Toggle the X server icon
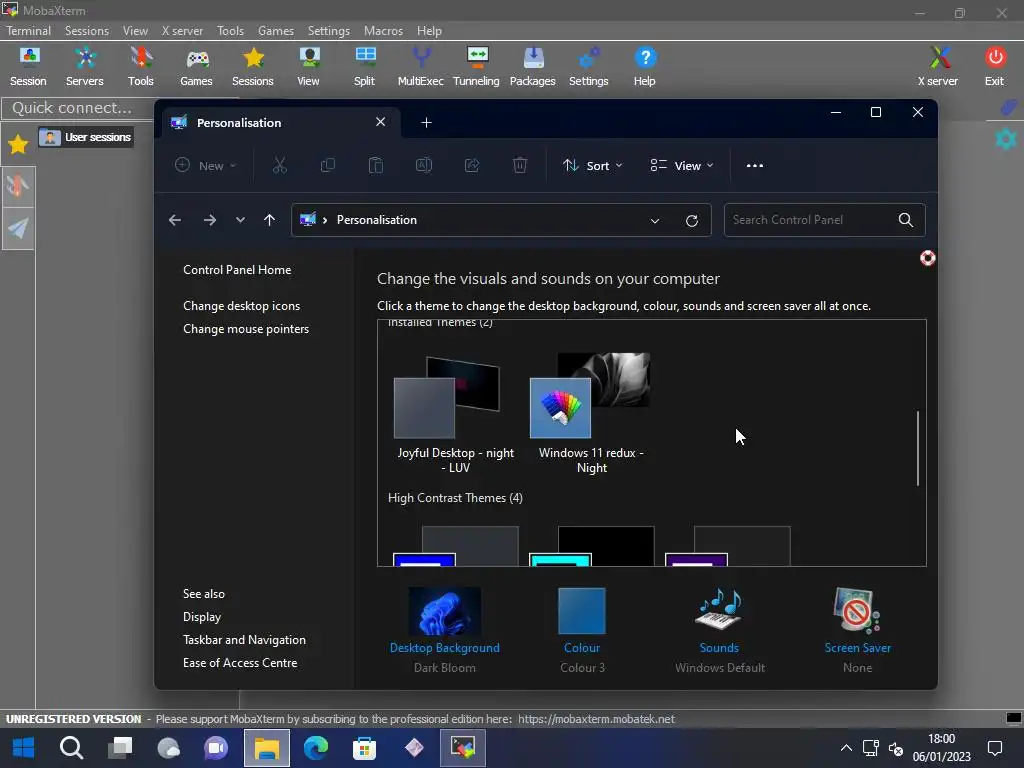The width and height of the screenshot is (1024, 768). (938, 67)
